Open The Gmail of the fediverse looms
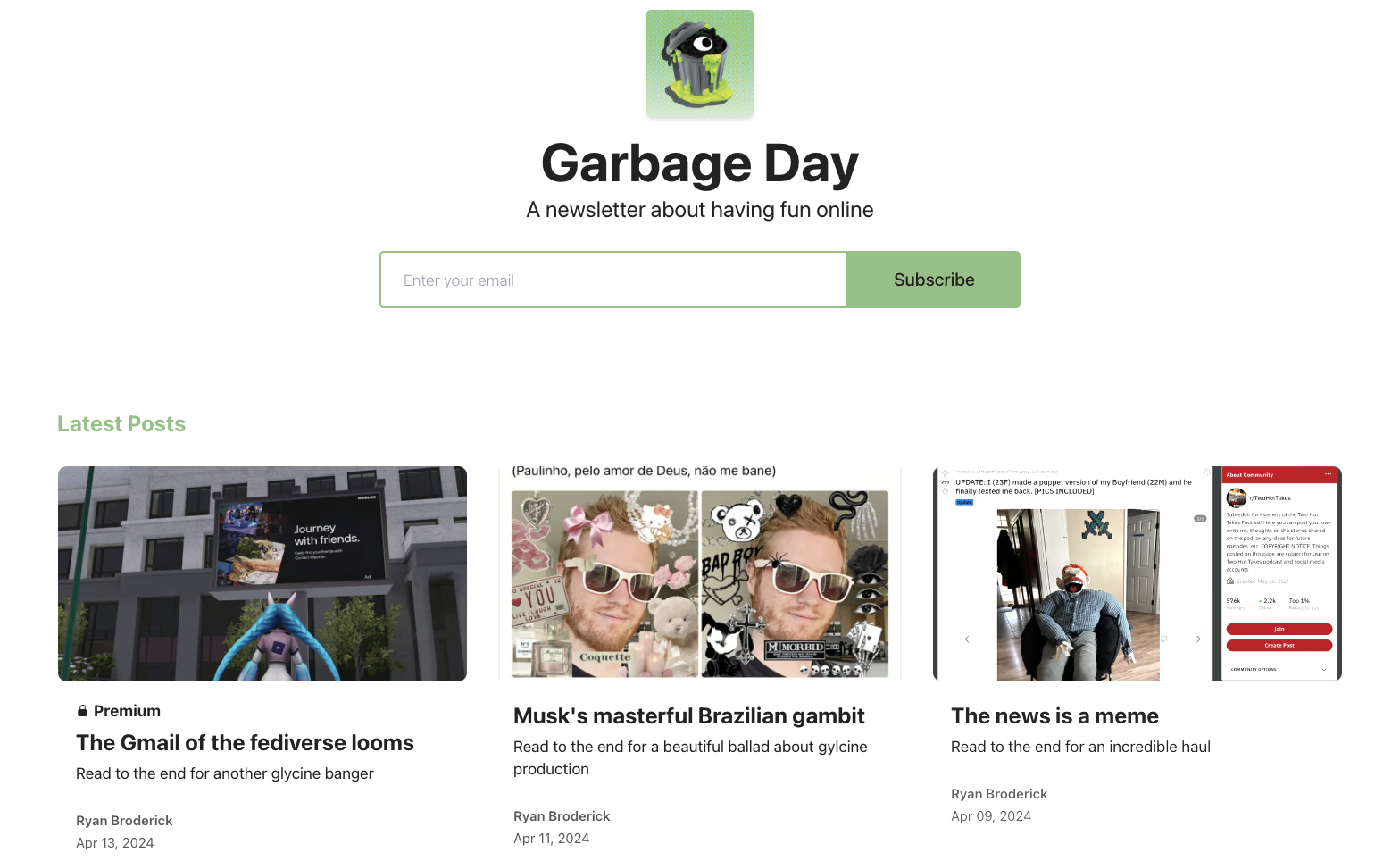The height and width of the screenshot is (861, 1400). coord(245,743)
